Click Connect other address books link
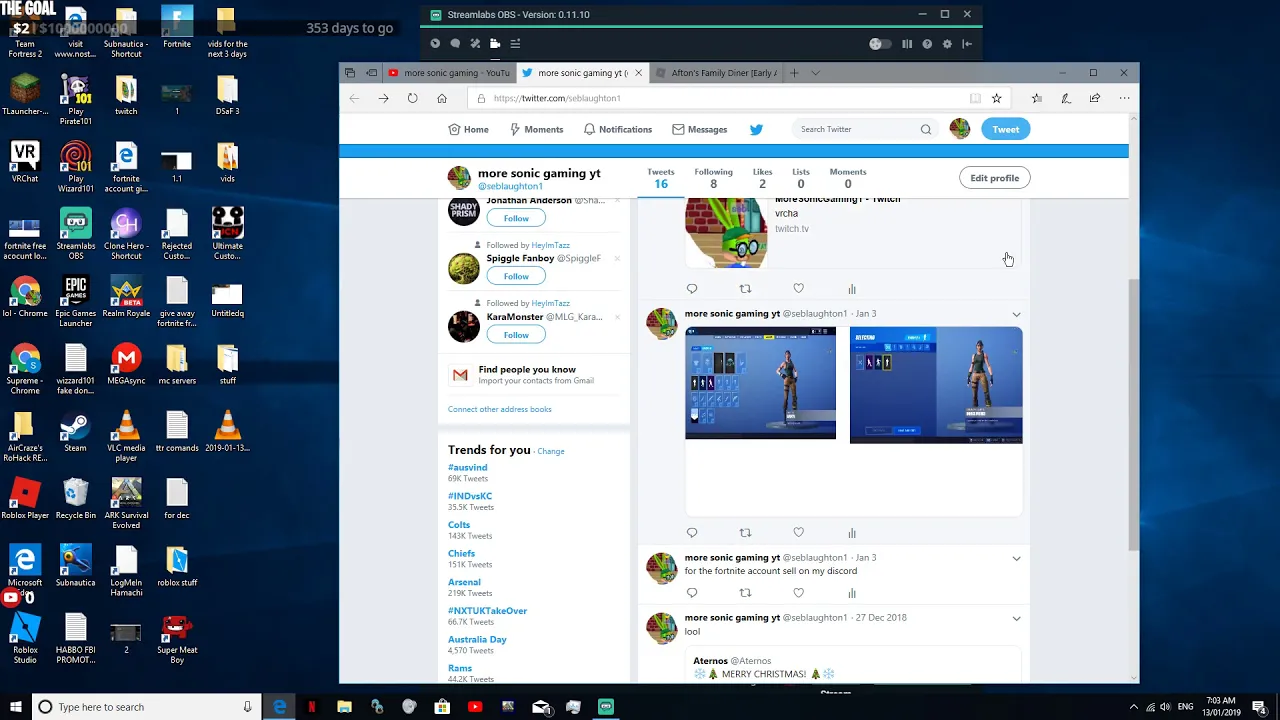Image resolution: width=1280 pixels, height=720 pixels. point(499,409)
